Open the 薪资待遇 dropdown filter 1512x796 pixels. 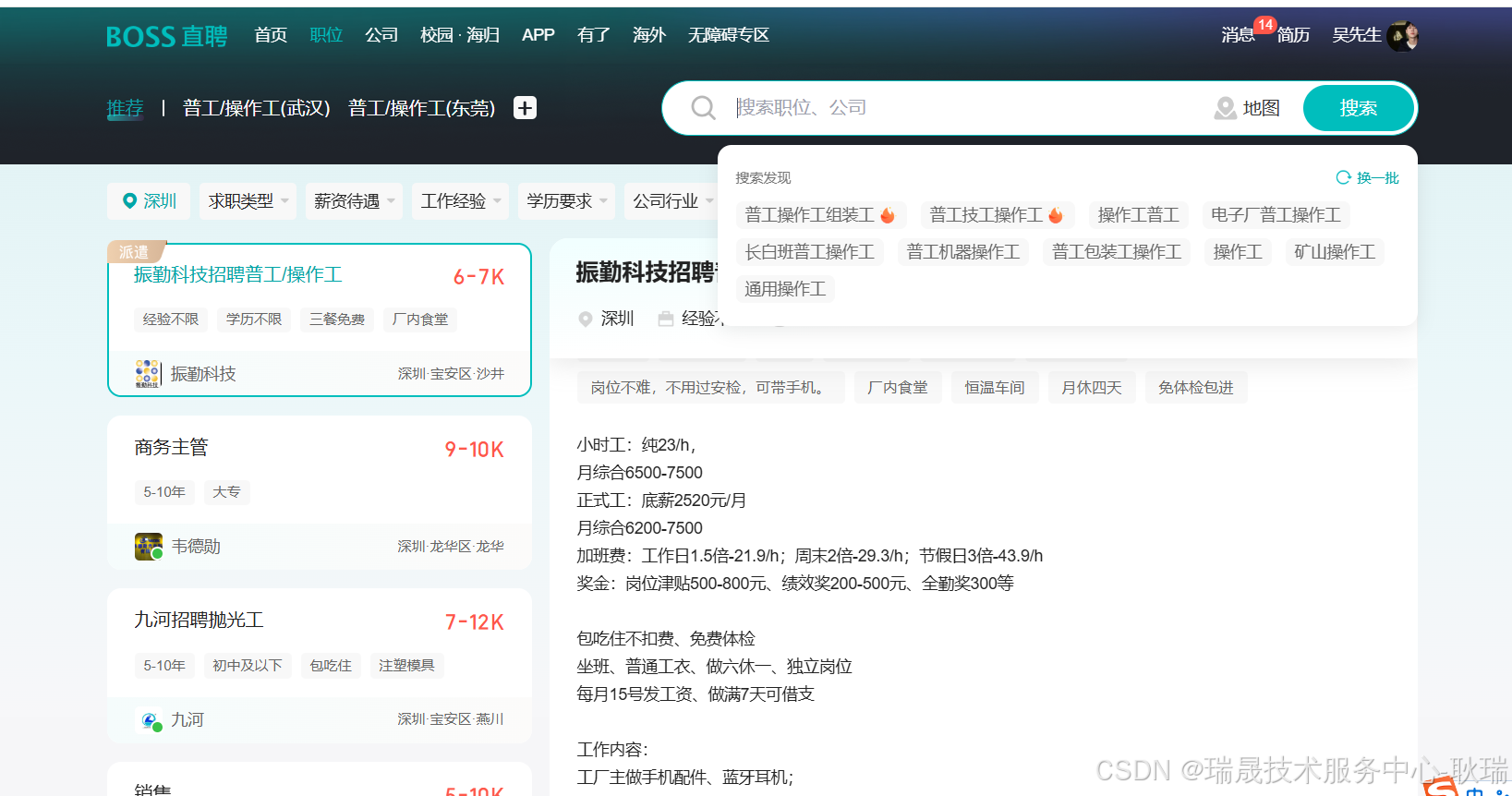(x=354, y=200)
